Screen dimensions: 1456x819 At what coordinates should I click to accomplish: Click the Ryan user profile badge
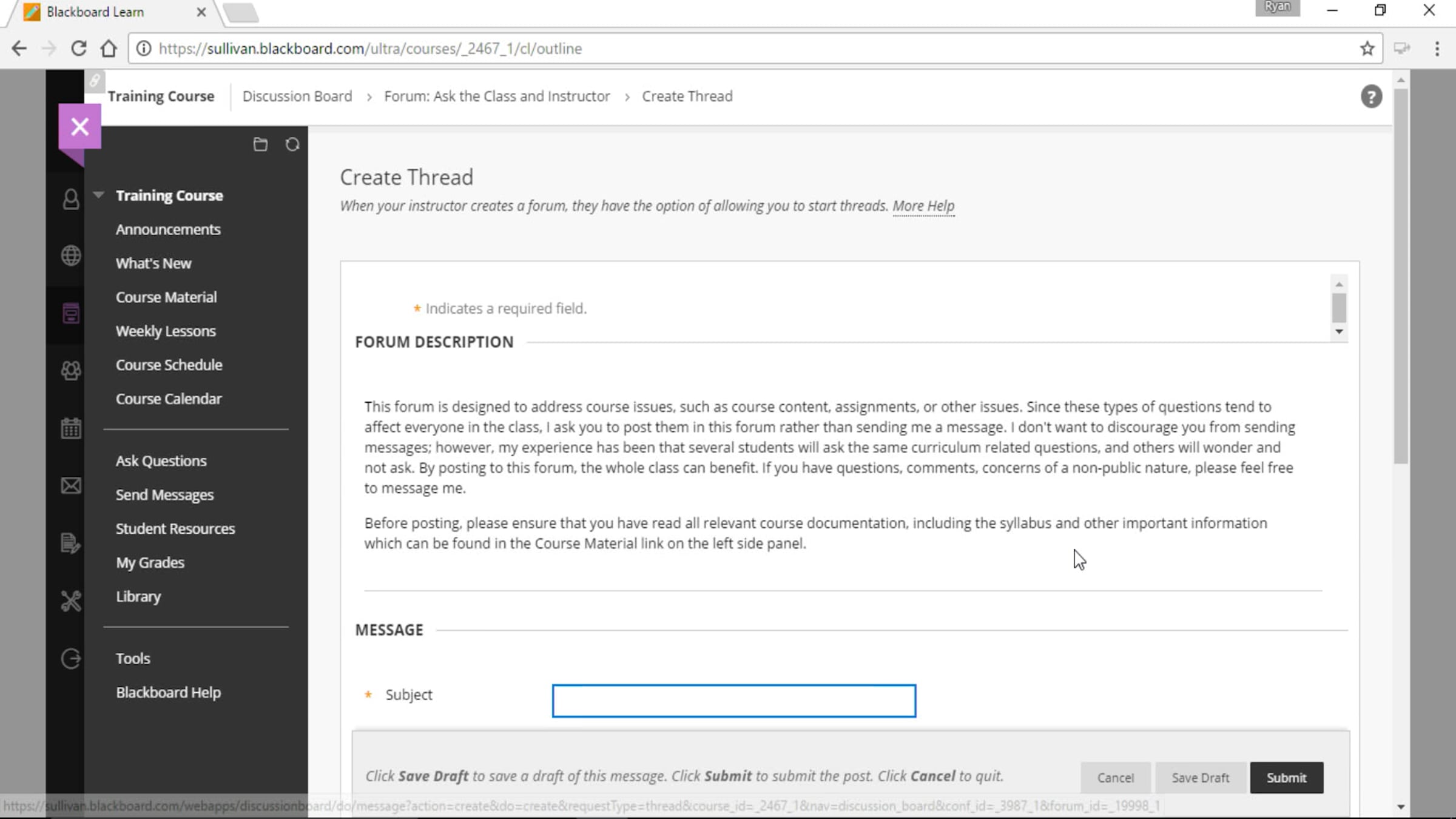[1278, 7]
